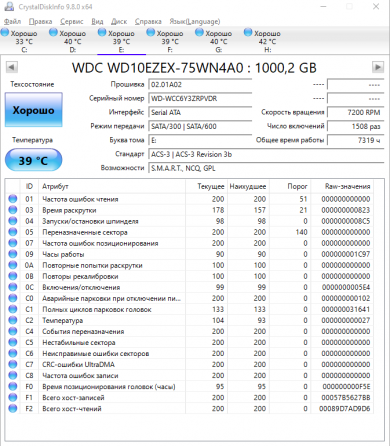This screenshot has height=446, width=390.
Task: Click status circle of attribute 01 row
Action: (13, 199)
